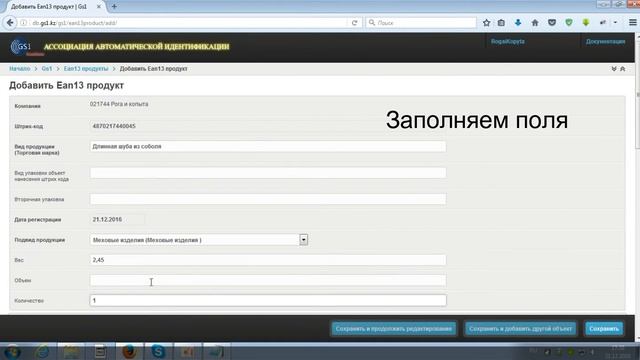Open the green shield extension

(x=569, y=23)
